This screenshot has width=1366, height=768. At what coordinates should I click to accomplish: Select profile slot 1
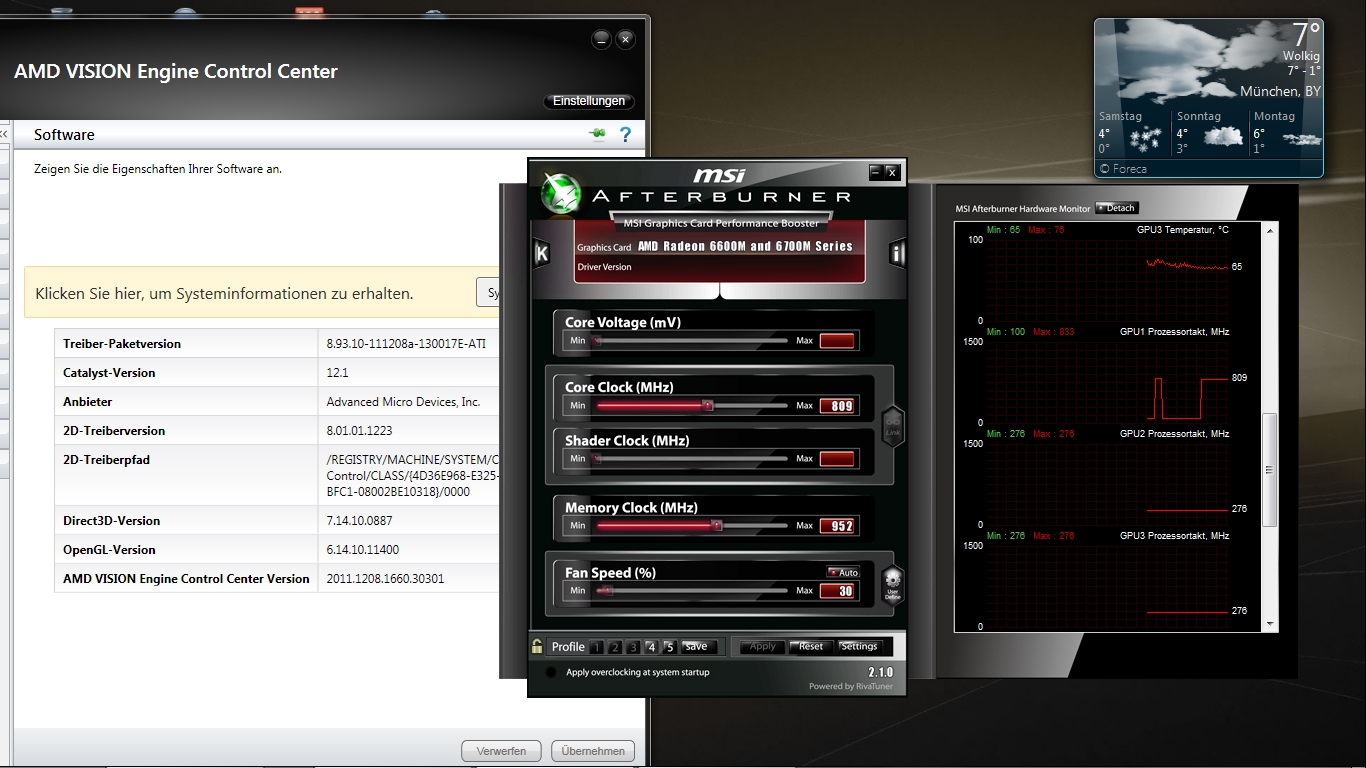pos(597,647)
